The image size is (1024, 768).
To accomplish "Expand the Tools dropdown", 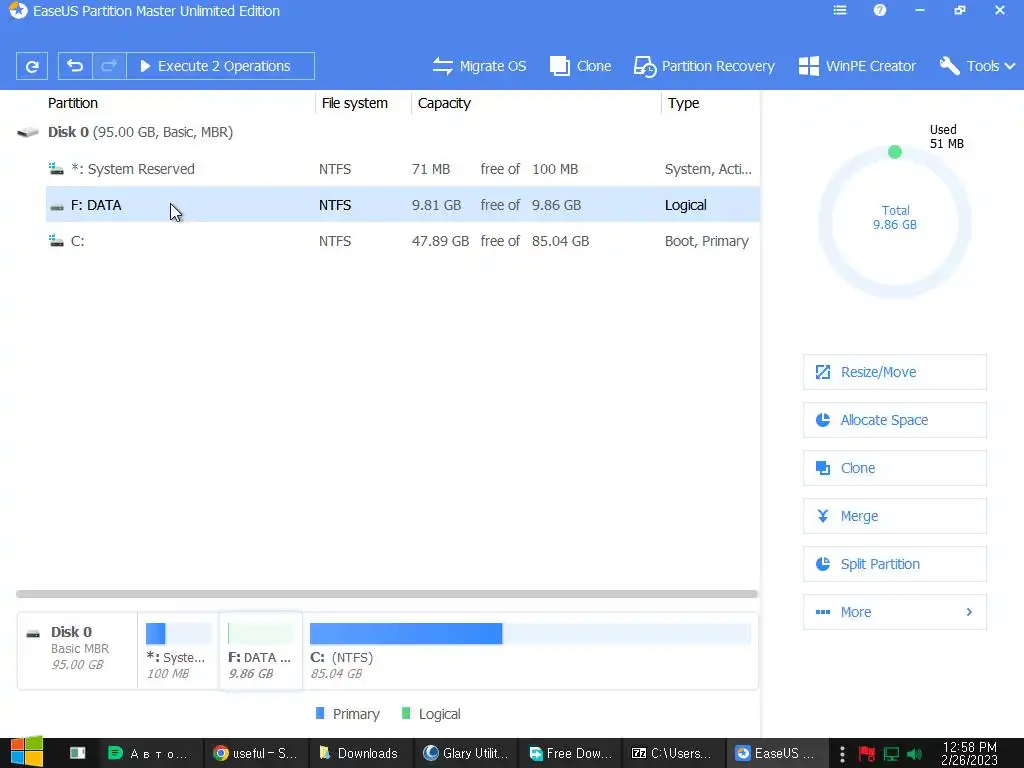I will coord(978,66).
